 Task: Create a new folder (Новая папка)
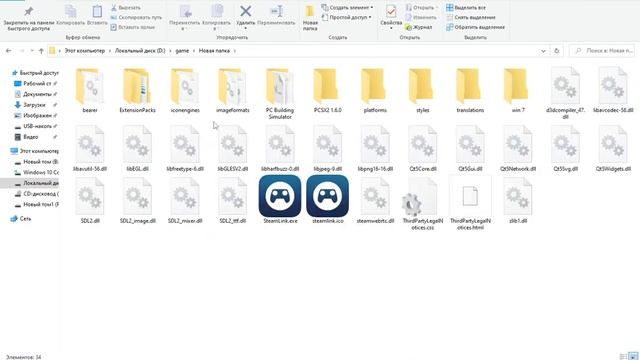click(310, 18)
